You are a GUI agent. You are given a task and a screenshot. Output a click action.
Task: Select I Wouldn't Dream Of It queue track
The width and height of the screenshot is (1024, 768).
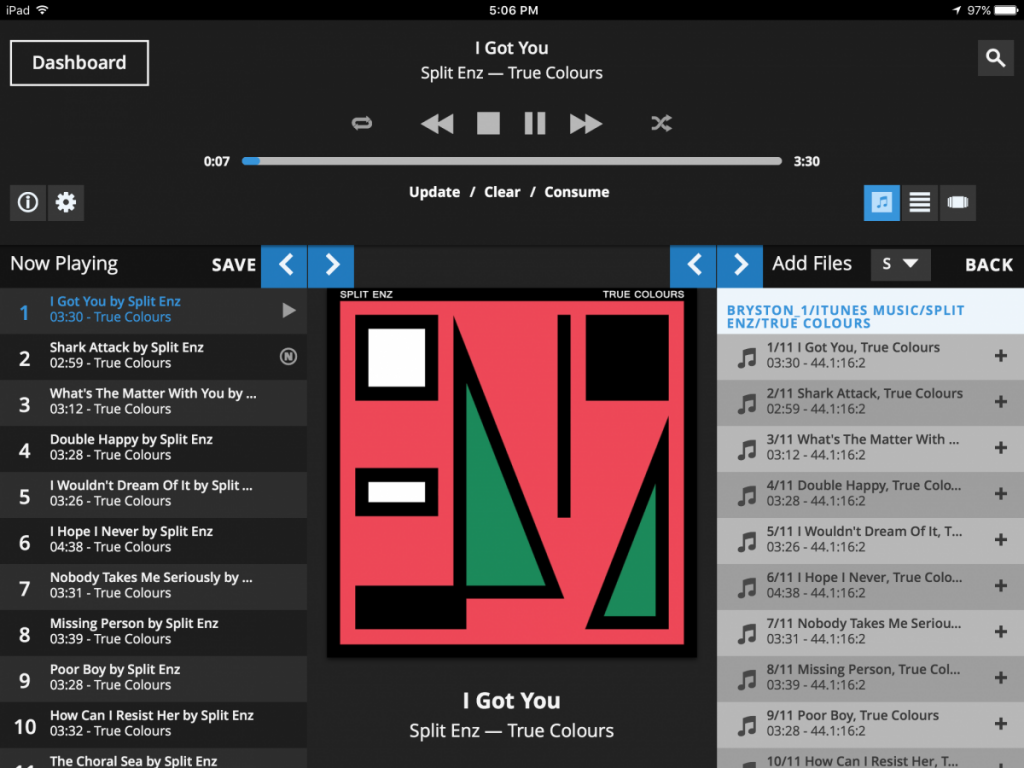(153, 495)
